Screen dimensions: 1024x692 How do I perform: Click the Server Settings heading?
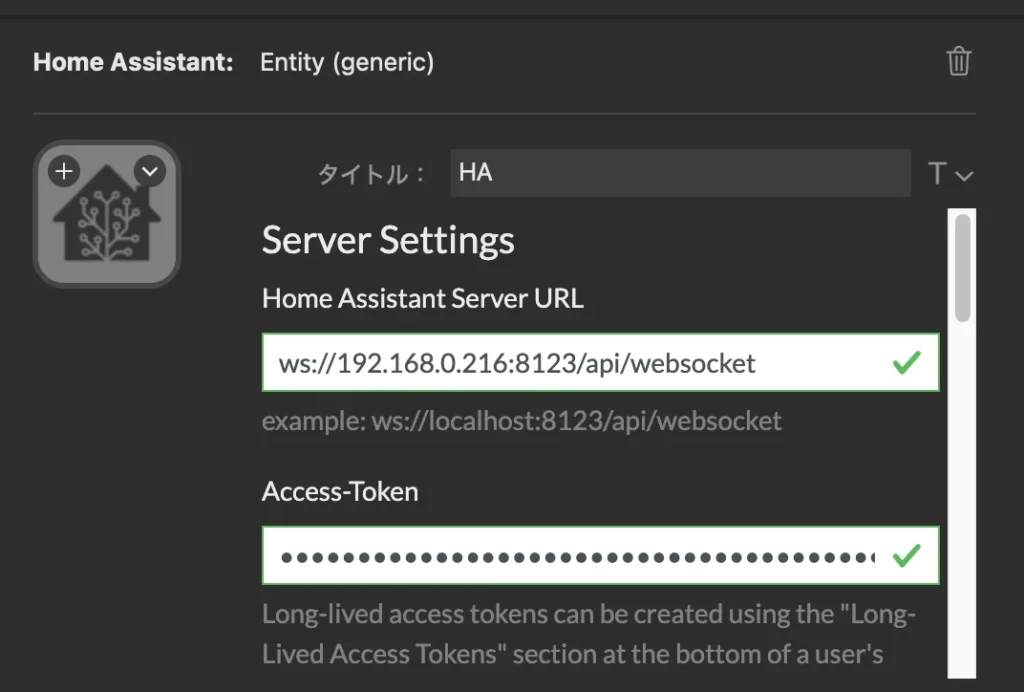click(x=389, y=241)
